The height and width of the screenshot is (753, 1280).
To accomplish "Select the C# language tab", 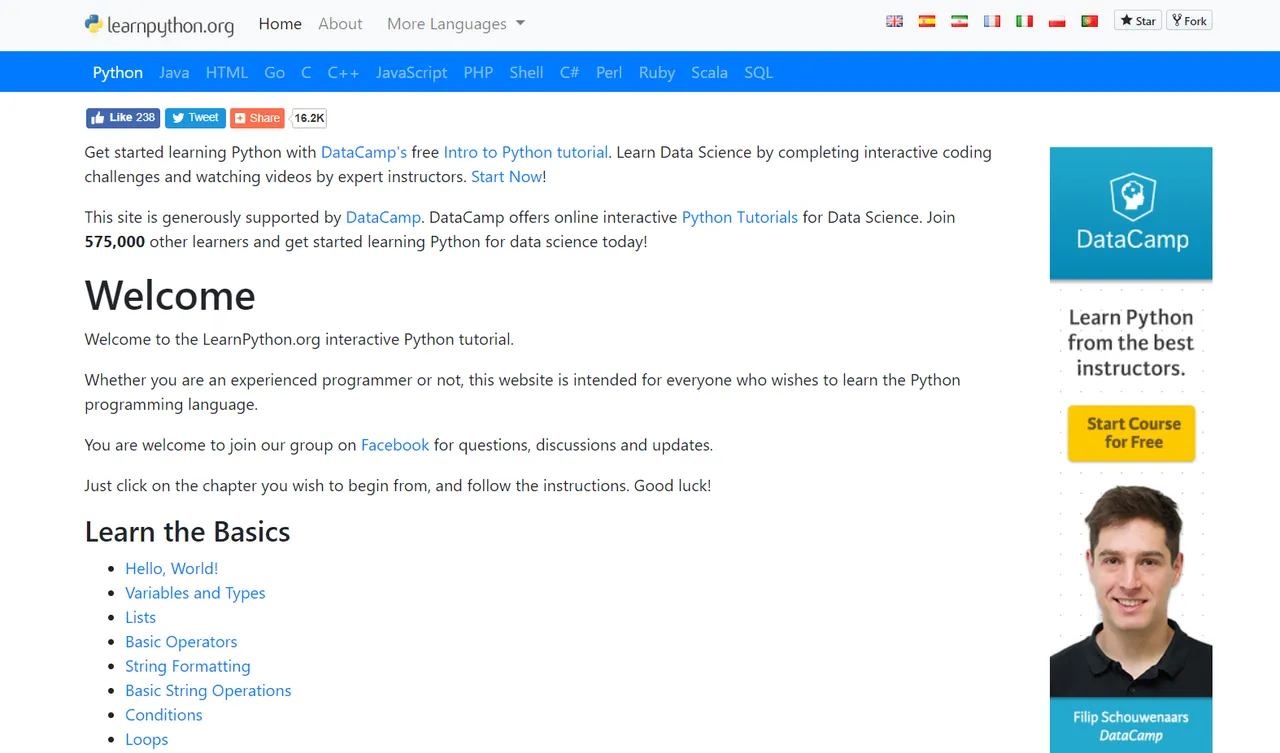I will pyautogui.click(x=570, y=72).
